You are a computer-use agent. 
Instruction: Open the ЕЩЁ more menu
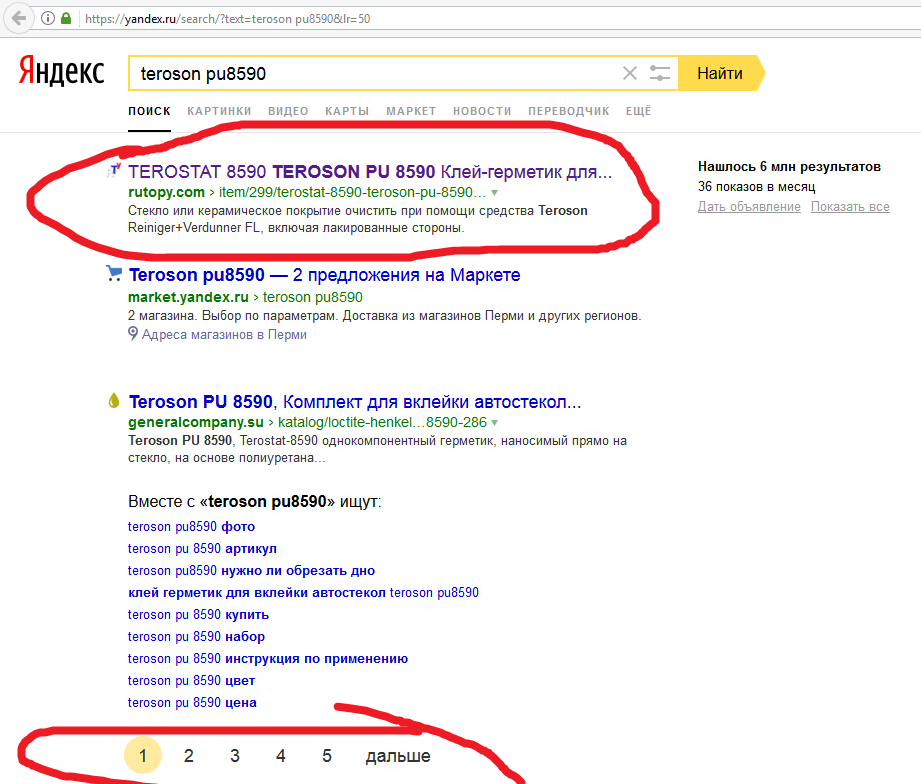[x=638, y=111]
